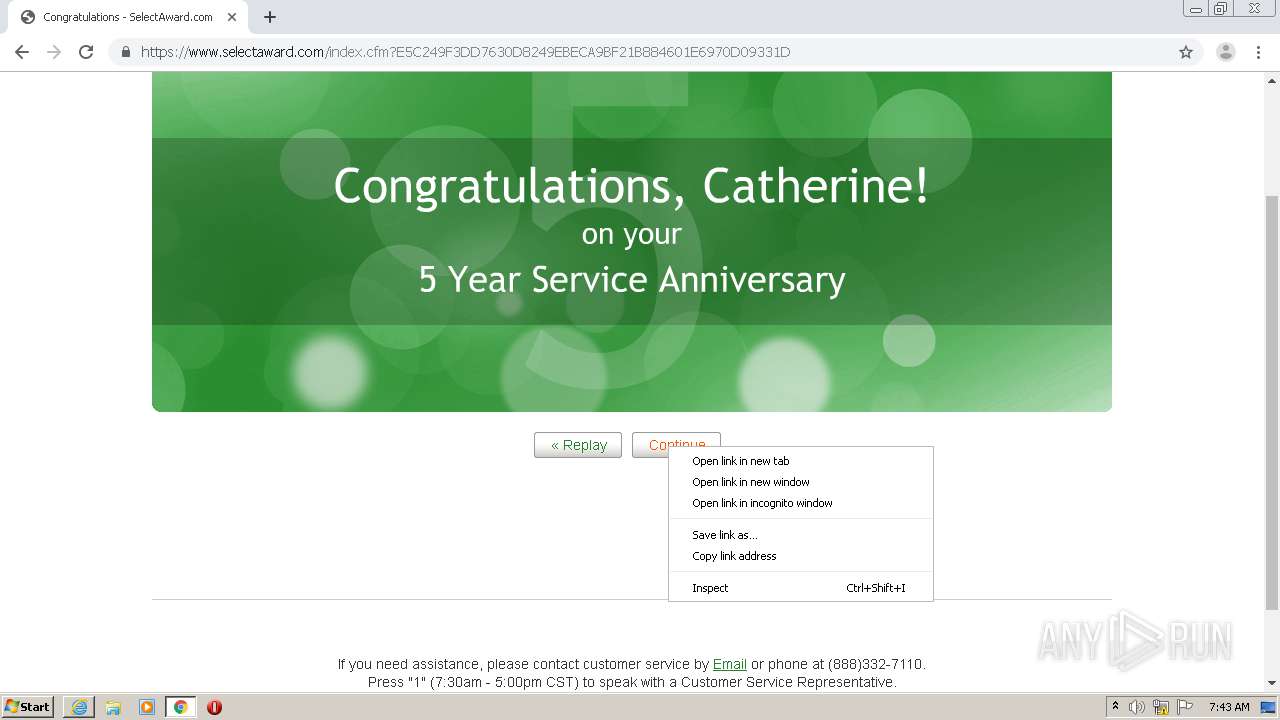Open the Email customer service link
The image size is (1280, 720).
[x=730, y=664]
